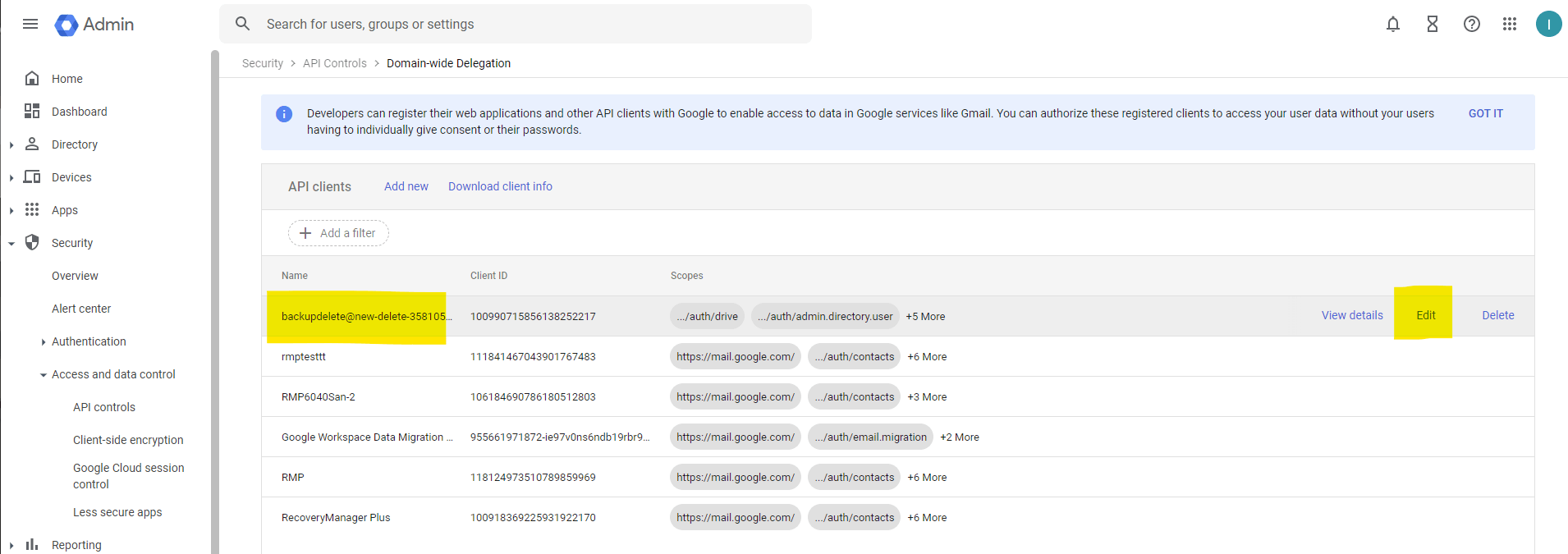This screenshot has height=554, width=1568.
Task: Dismiss the info banner with GOT IT
Action: [1486, 113]
